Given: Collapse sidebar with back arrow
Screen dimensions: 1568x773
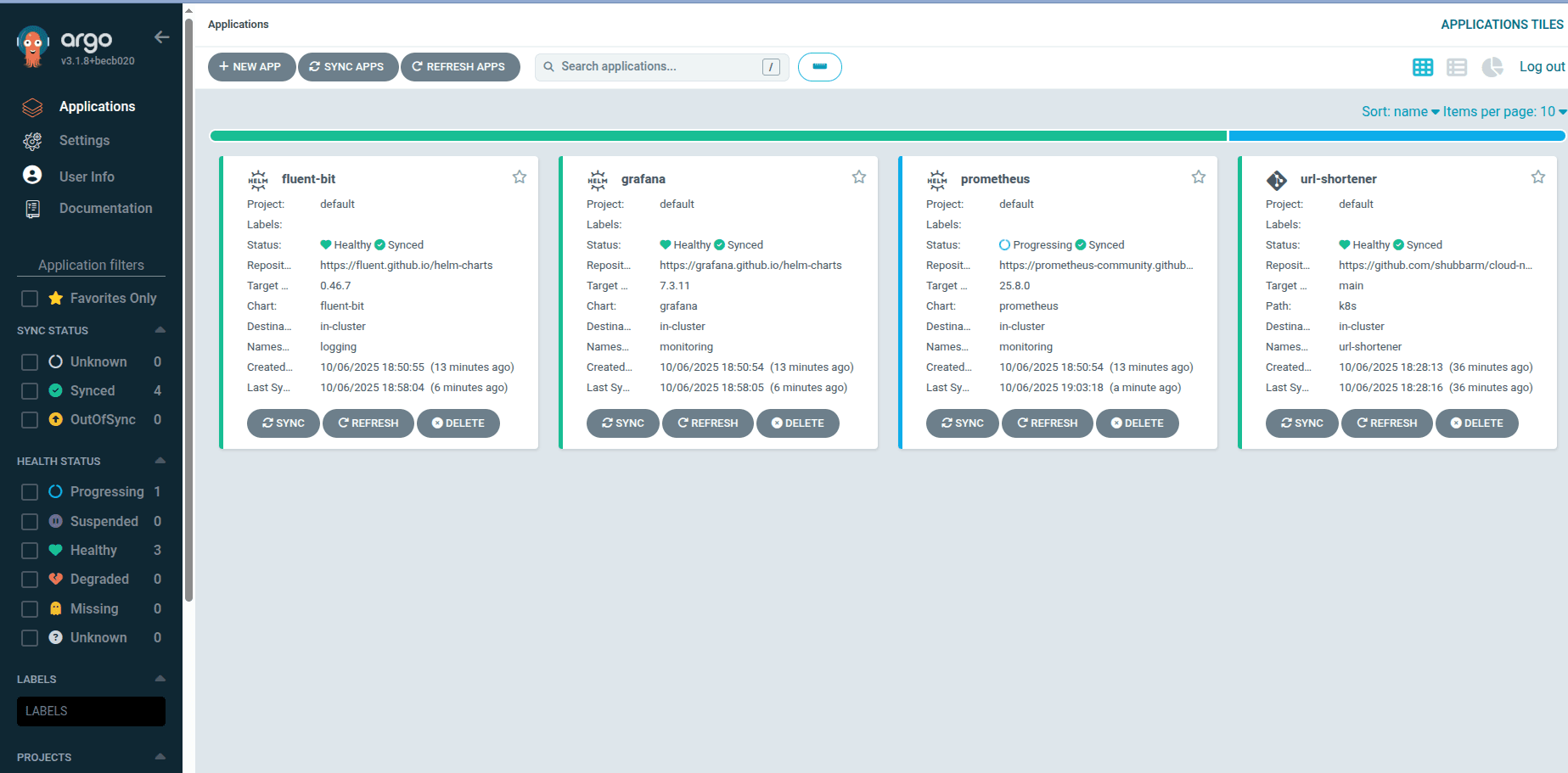Looking at the screenshot, I should coord(162,37).
